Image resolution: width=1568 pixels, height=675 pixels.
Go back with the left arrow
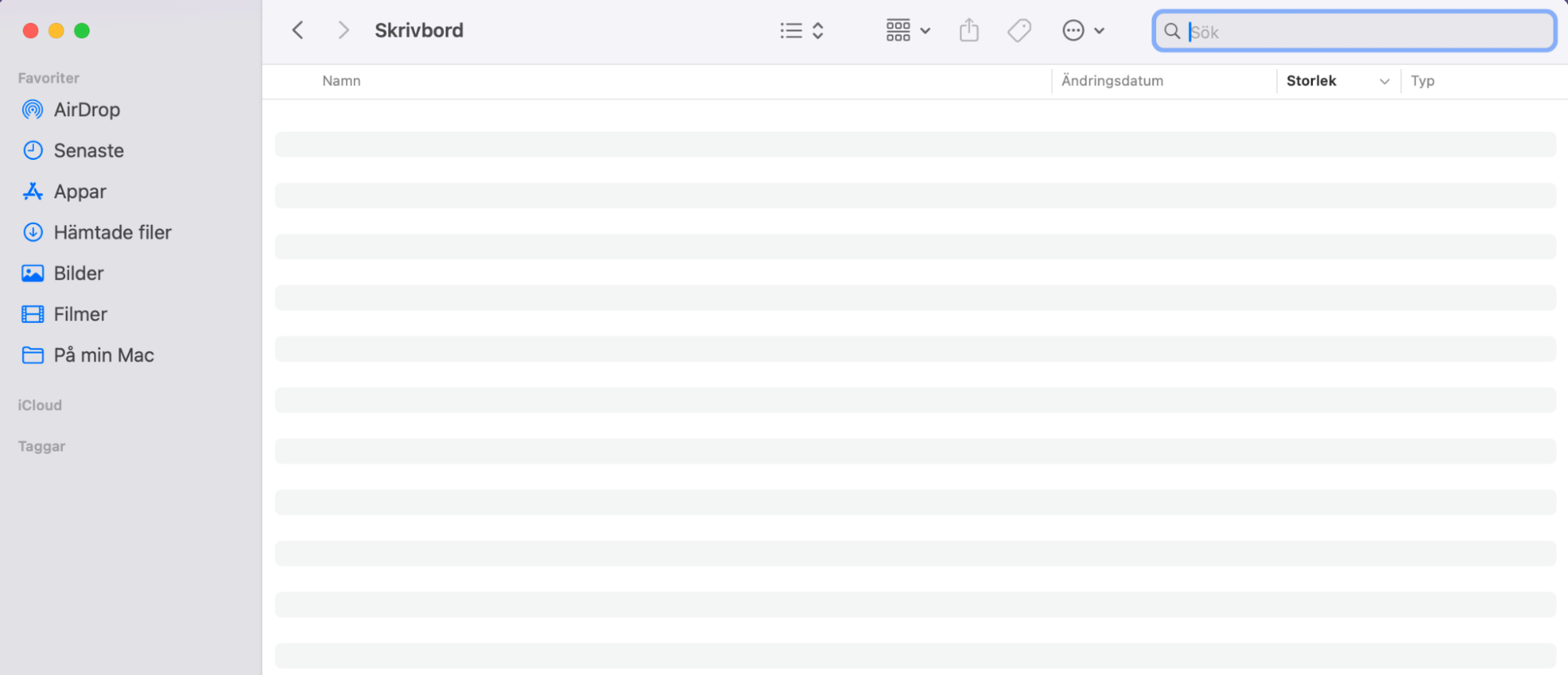tap(298, 31)
